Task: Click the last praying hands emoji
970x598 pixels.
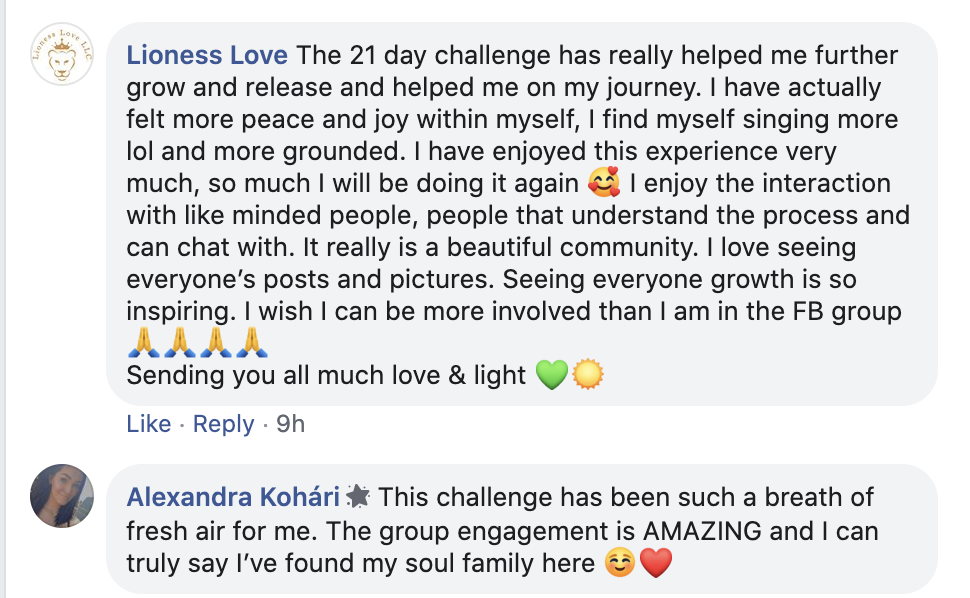Action: [252, 343]
